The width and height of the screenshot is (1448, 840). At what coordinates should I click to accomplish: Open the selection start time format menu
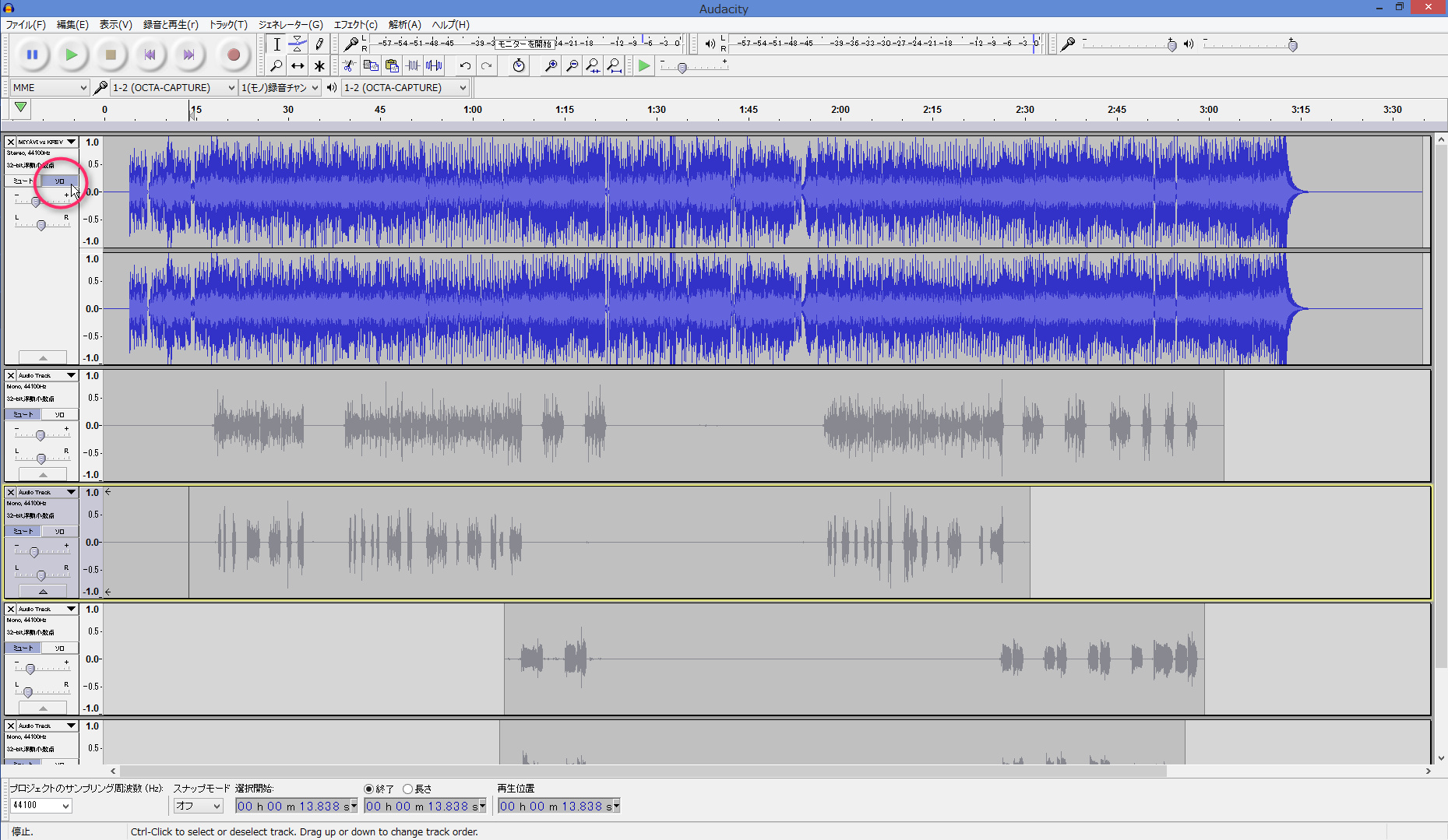point(354,806)
